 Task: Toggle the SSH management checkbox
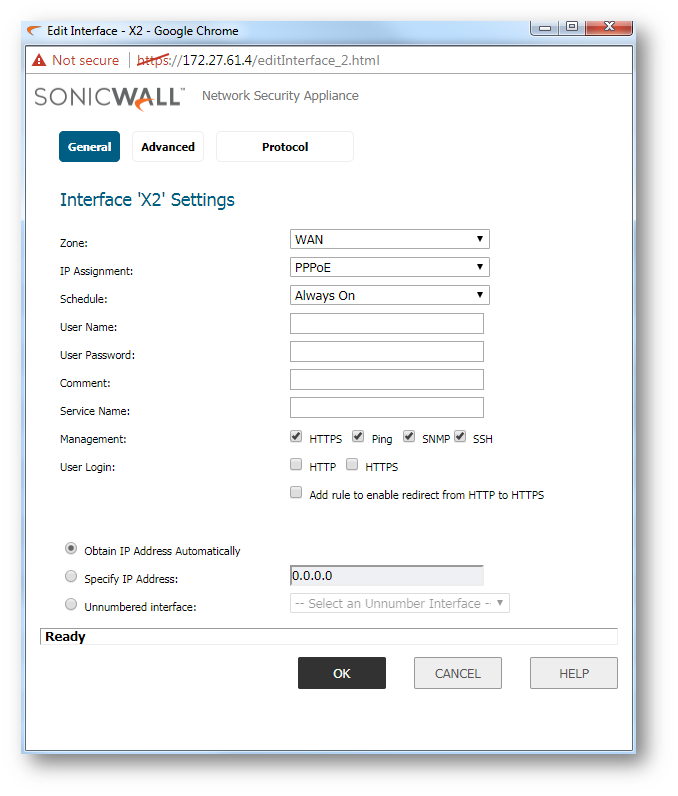[460, 437]
